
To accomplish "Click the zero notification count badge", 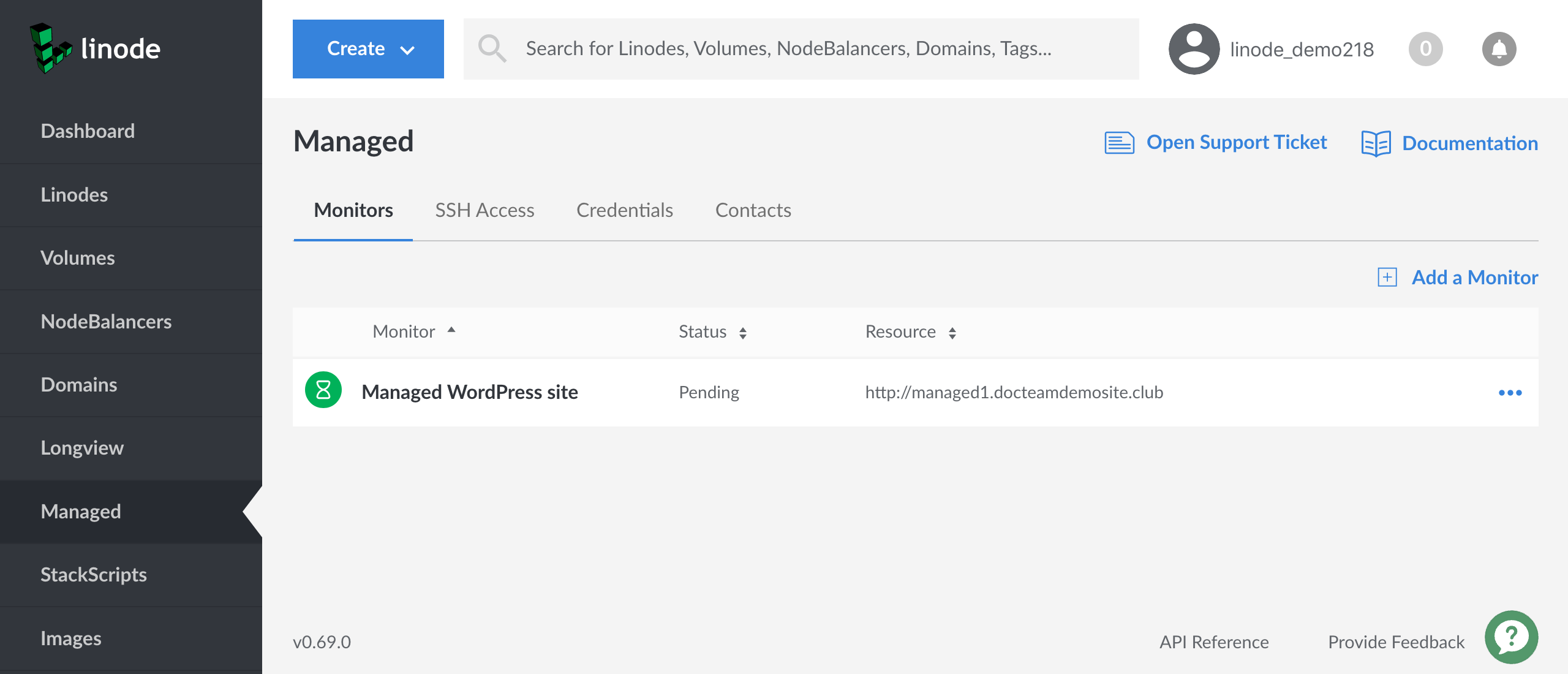I will [1425, 49].
